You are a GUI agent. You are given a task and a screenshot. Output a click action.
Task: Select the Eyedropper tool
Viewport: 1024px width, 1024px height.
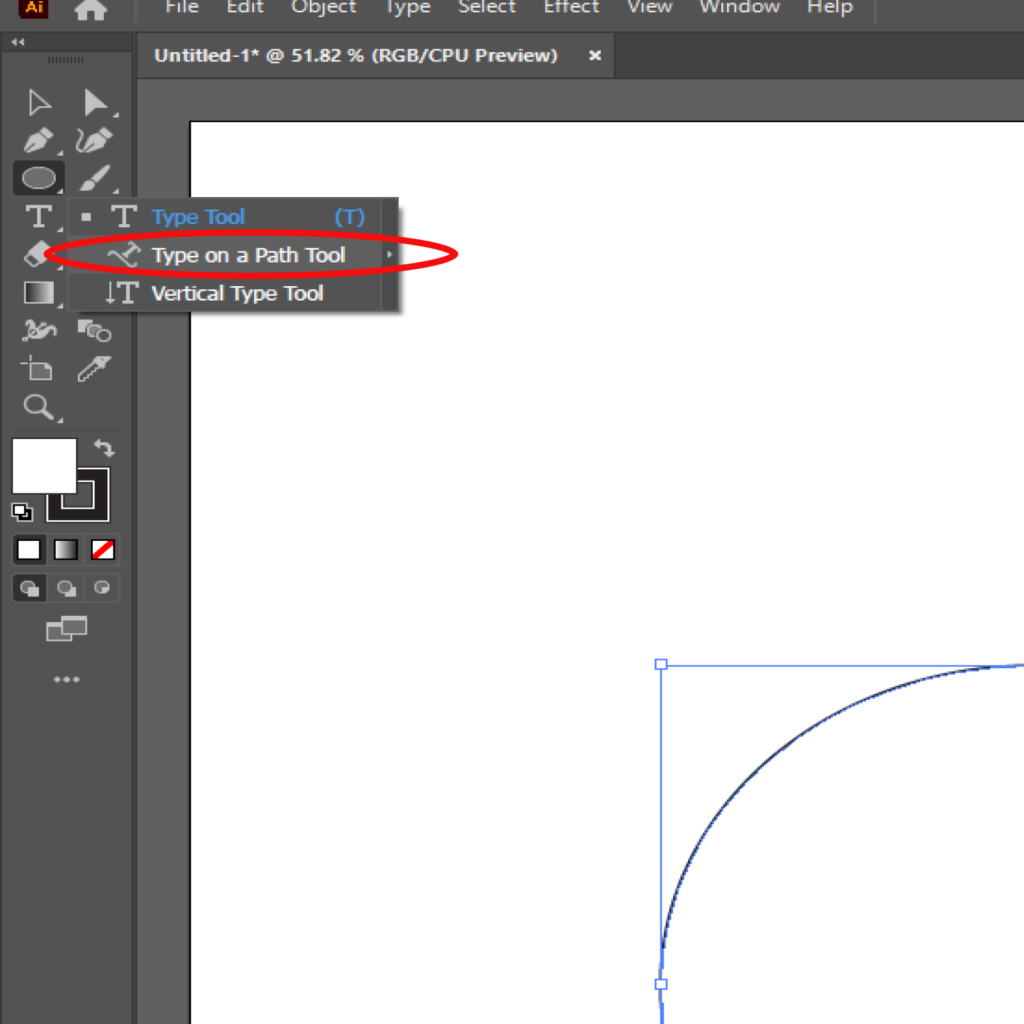pyautogui.click(x=95, y=369)
